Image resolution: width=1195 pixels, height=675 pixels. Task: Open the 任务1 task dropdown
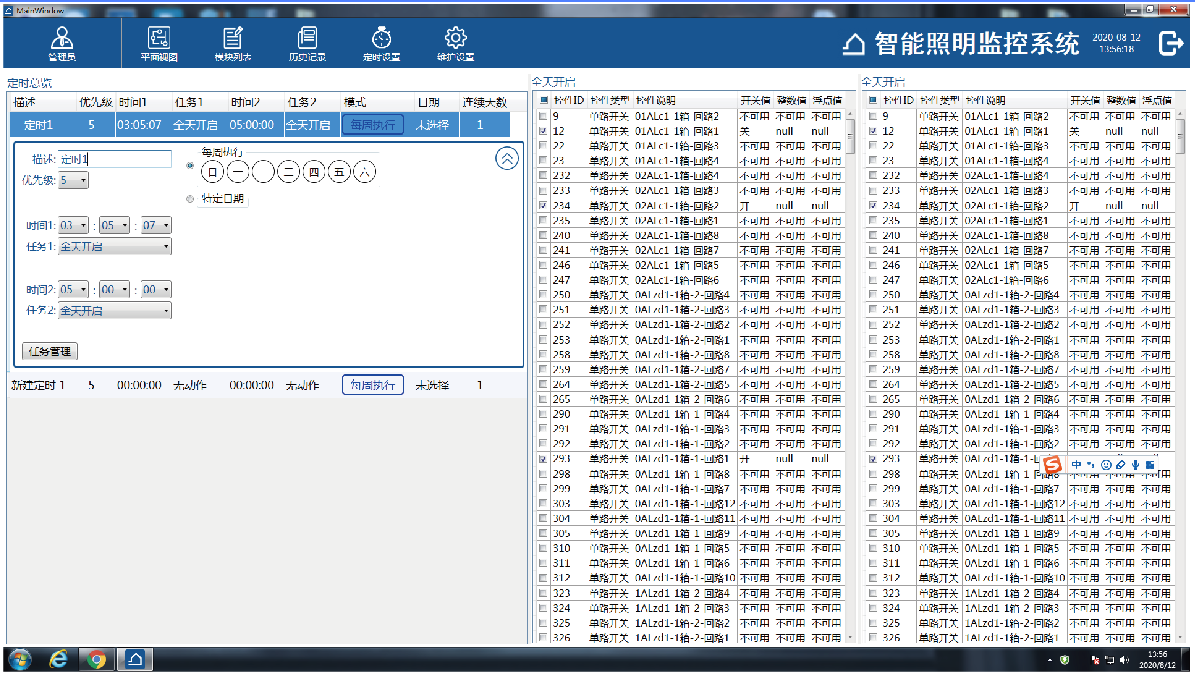click(115, 247)
